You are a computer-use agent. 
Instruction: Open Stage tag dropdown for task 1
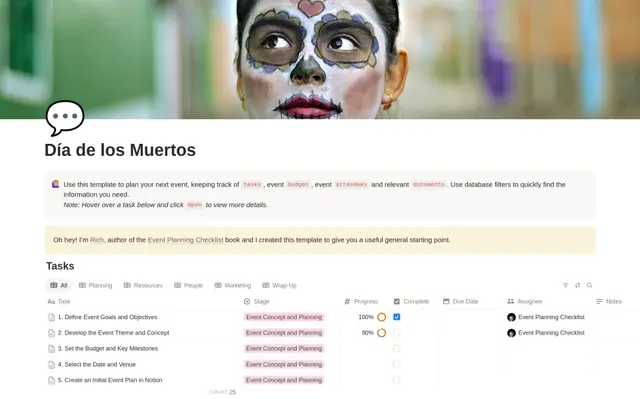click(x=284, y=317)
